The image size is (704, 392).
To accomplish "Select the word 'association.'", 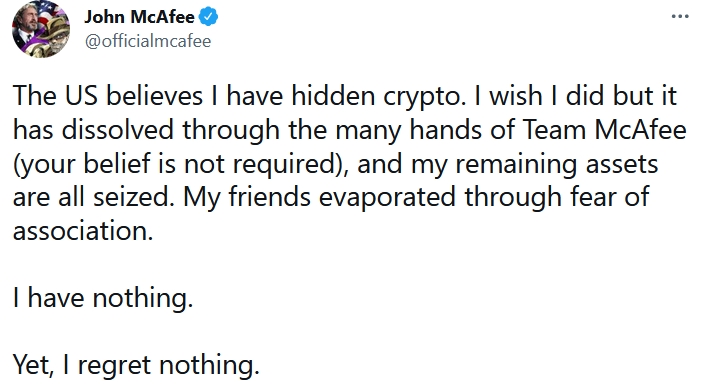I will [83, 231].
